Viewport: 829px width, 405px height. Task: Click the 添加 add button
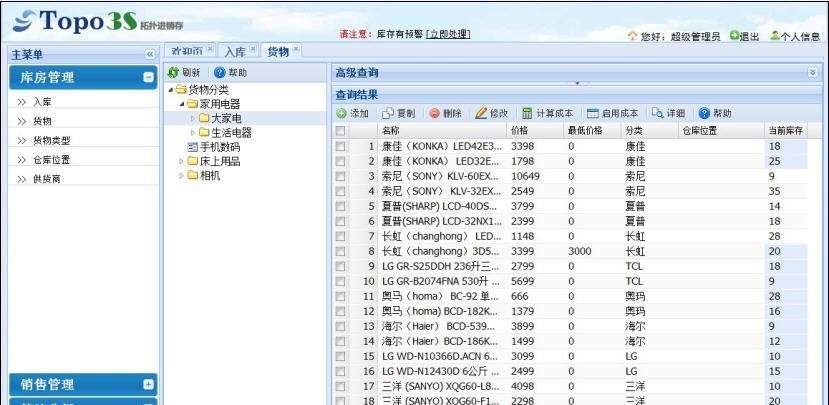[x=353, y=113]
